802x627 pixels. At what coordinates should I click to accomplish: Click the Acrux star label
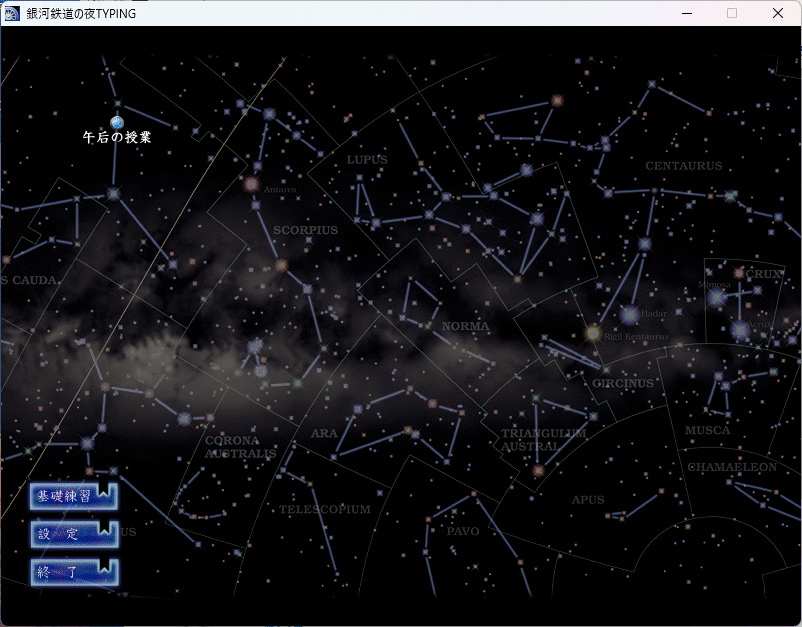click(x=759, y=324)
